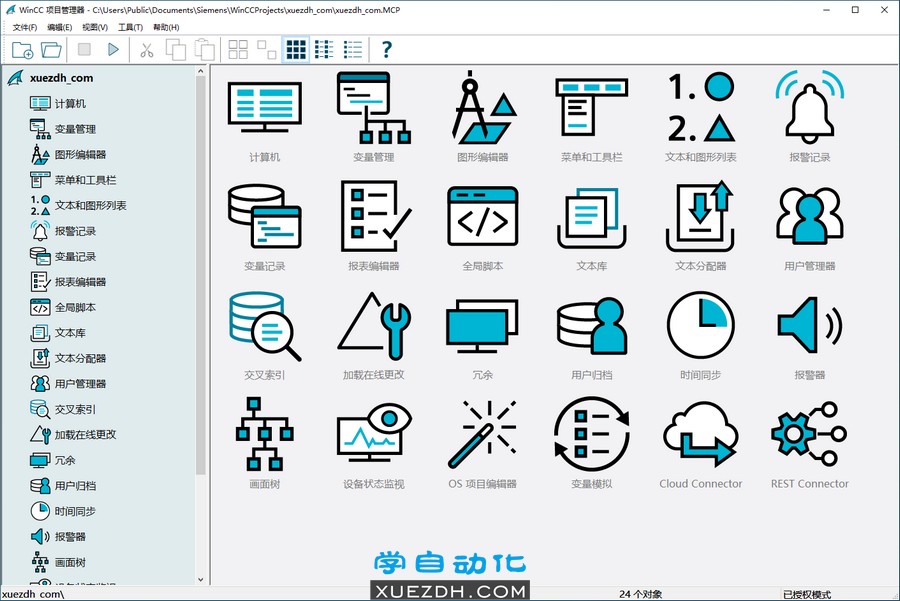Click the tree panel vertical scrollbar thumb

pos(200,276)
